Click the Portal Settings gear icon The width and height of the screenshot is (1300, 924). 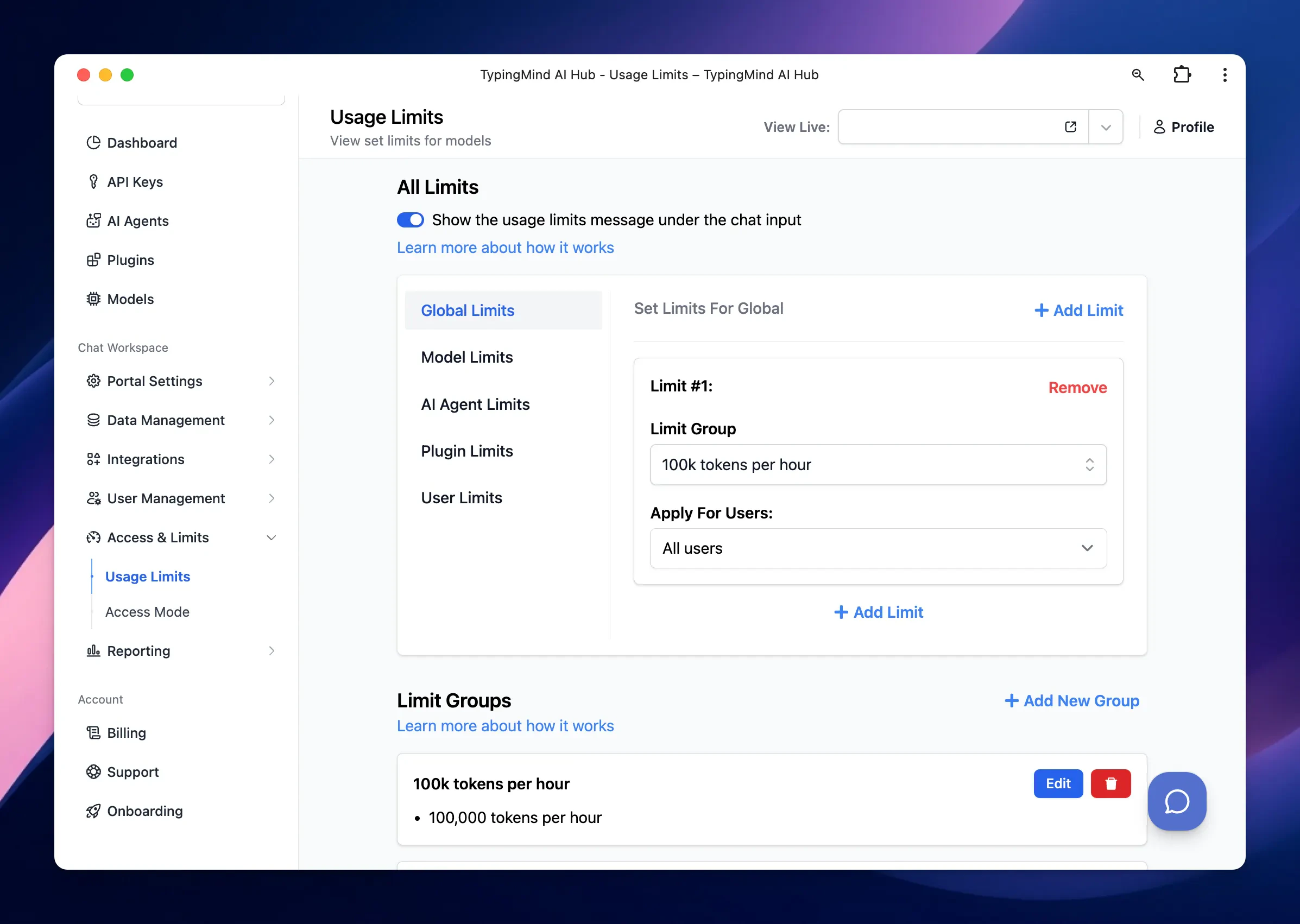click(93, 381)
